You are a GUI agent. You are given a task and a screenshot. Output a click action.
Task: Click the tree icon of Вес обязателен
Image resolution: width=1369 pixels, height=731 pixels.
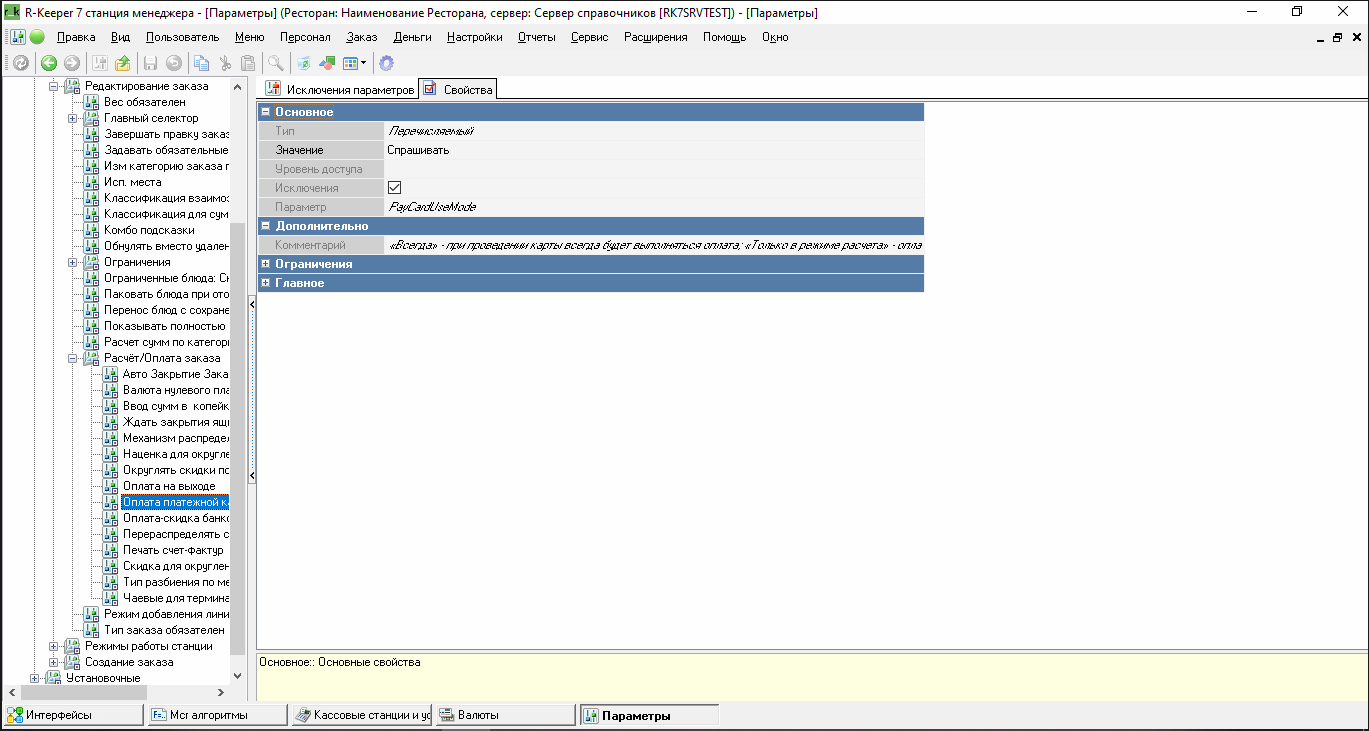coord(92,102)
